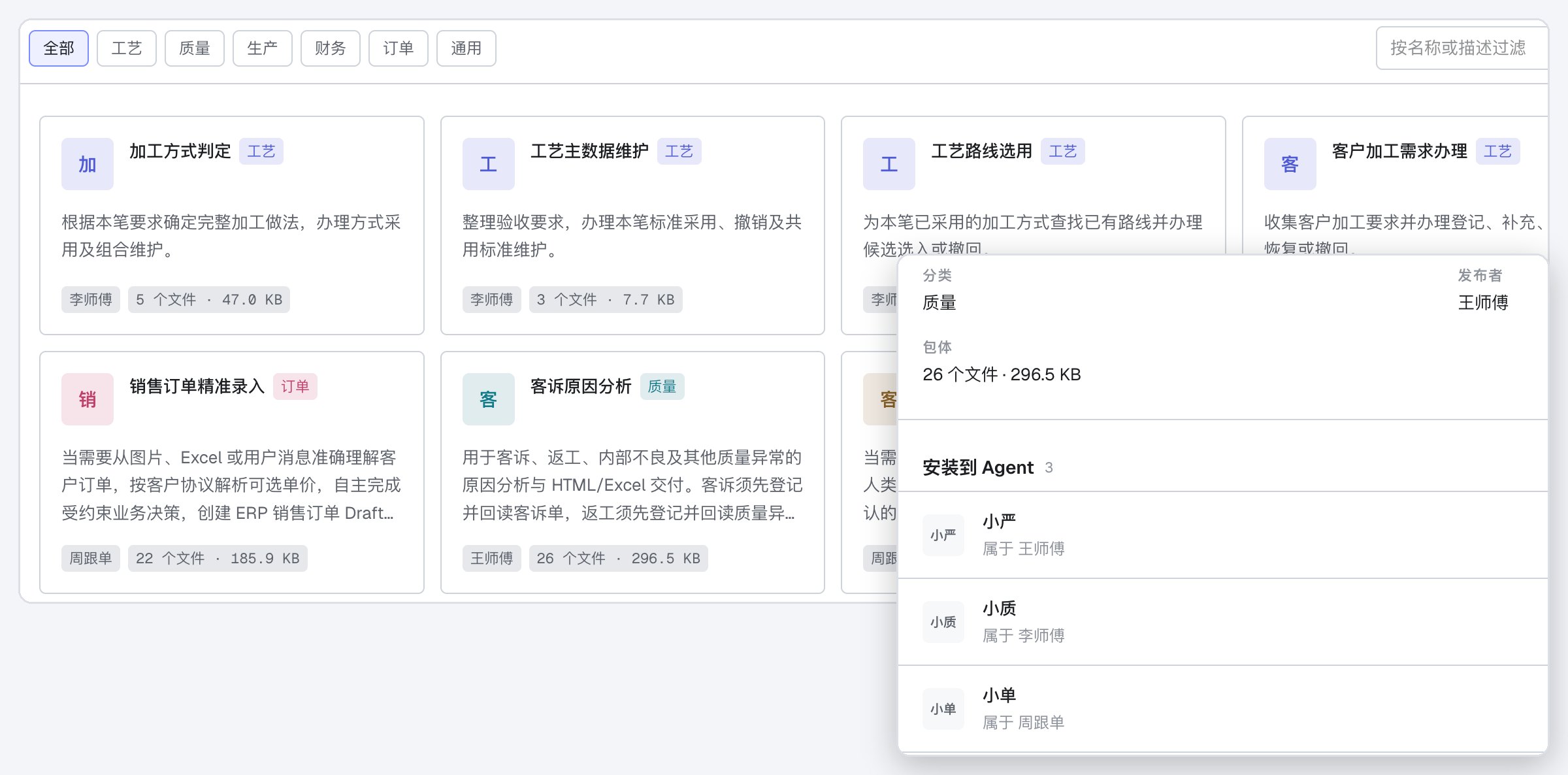The height and width of the screenshot is (775, 1568).
Task: Click the 安装到 Agent section heading
Action: [x=978, y=468]
